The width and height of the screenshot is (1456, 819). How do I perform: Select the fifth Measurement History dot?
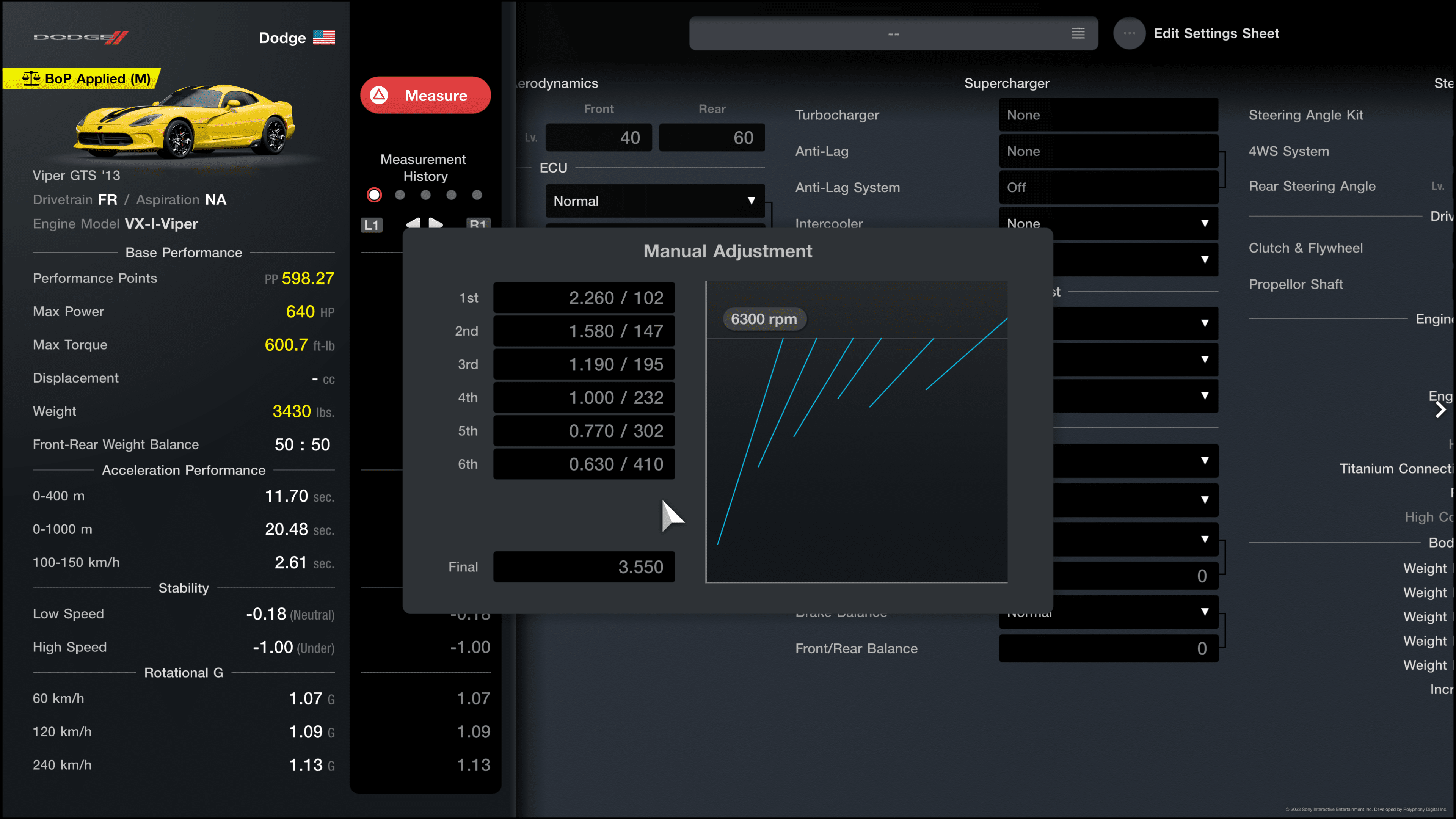click(x=477, y=195)
